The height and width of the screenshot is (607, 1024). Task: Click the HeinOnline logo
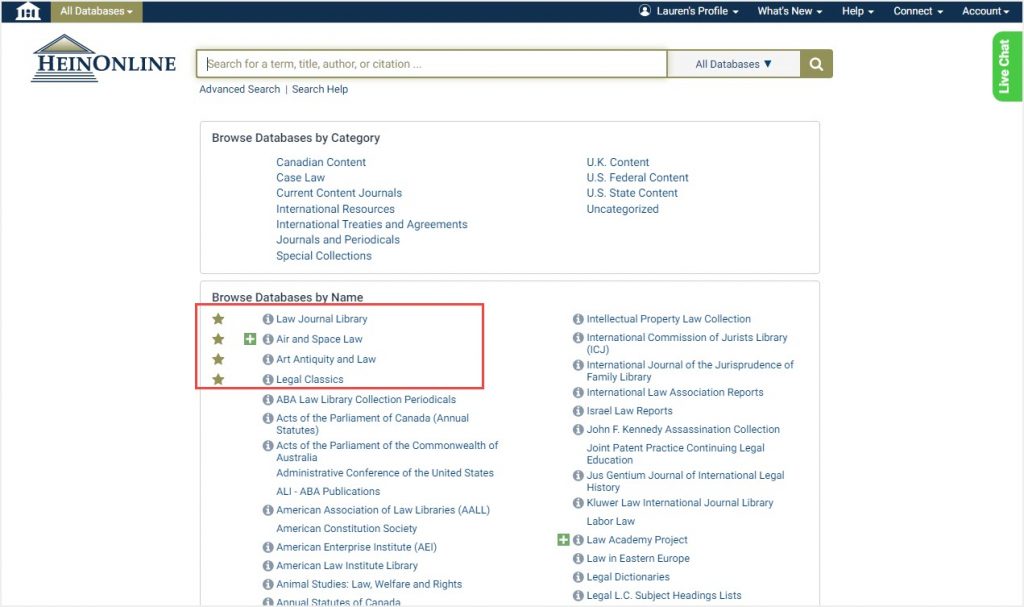(103, 59)
